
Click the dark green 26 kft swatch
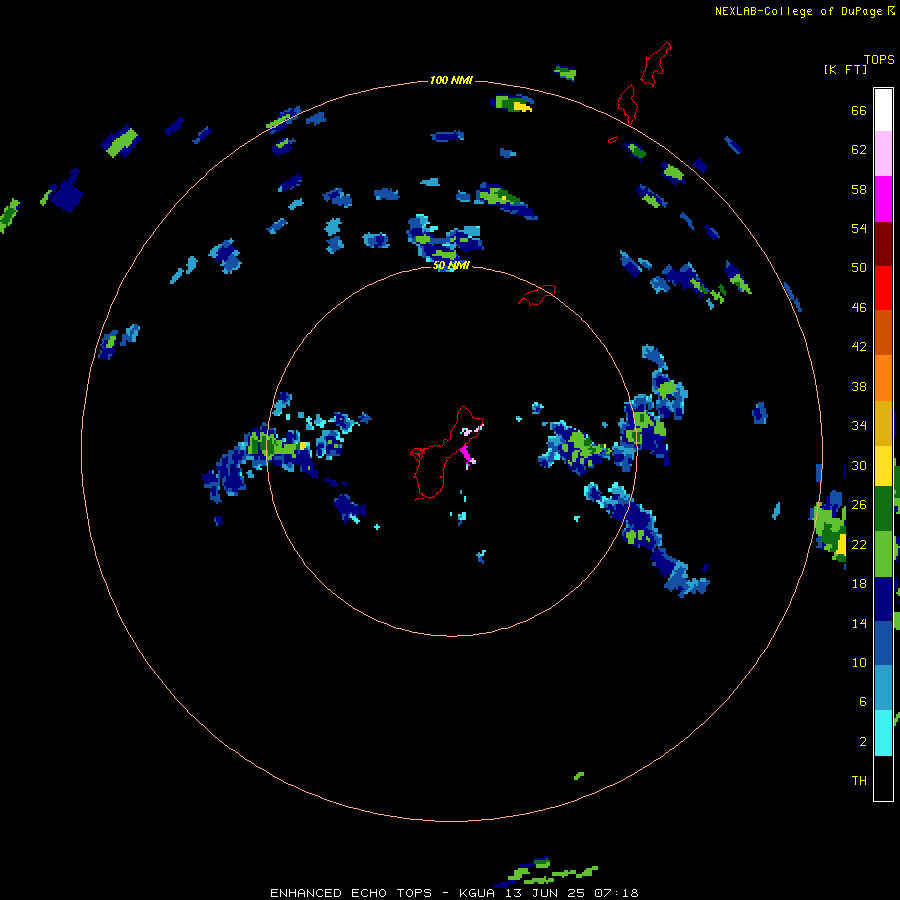click(x=883, y=509)
